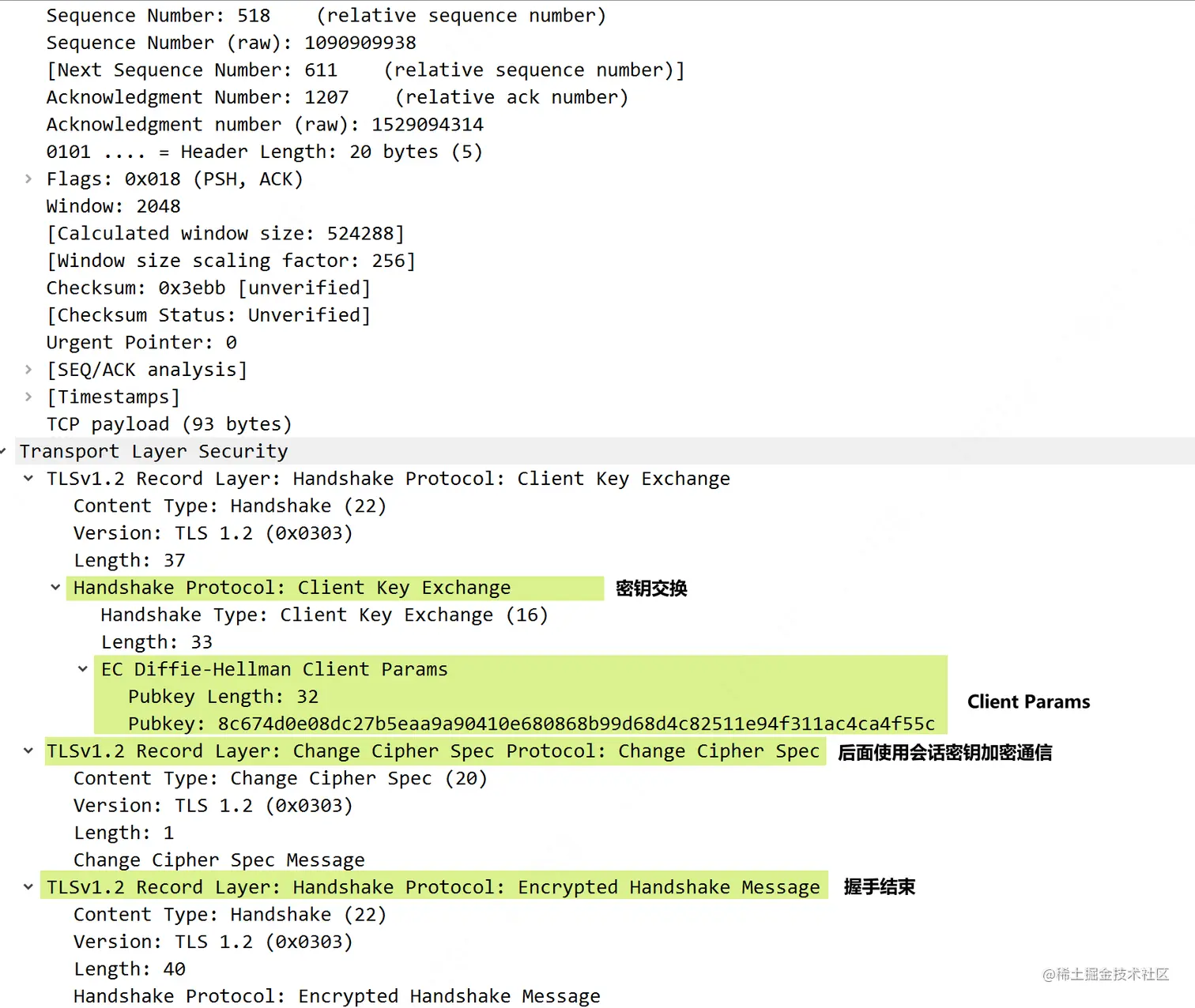Collapse the Transport Layer Security section
The width and height of the screenshot is (1195, 1008).
pyautogui.click(x=6, y=451)
